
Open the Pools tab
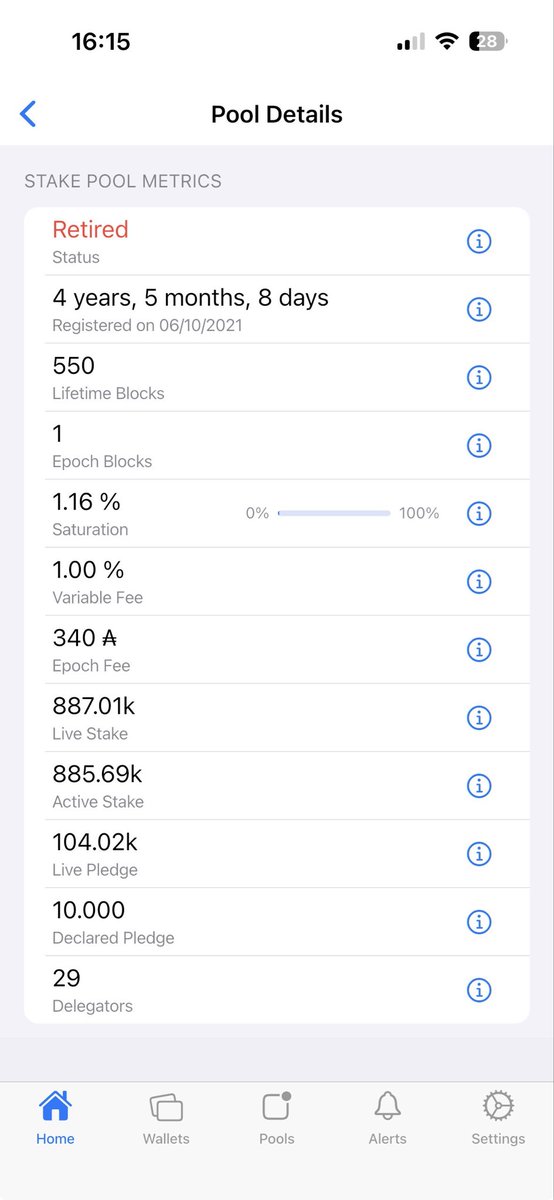[277, 1118]
